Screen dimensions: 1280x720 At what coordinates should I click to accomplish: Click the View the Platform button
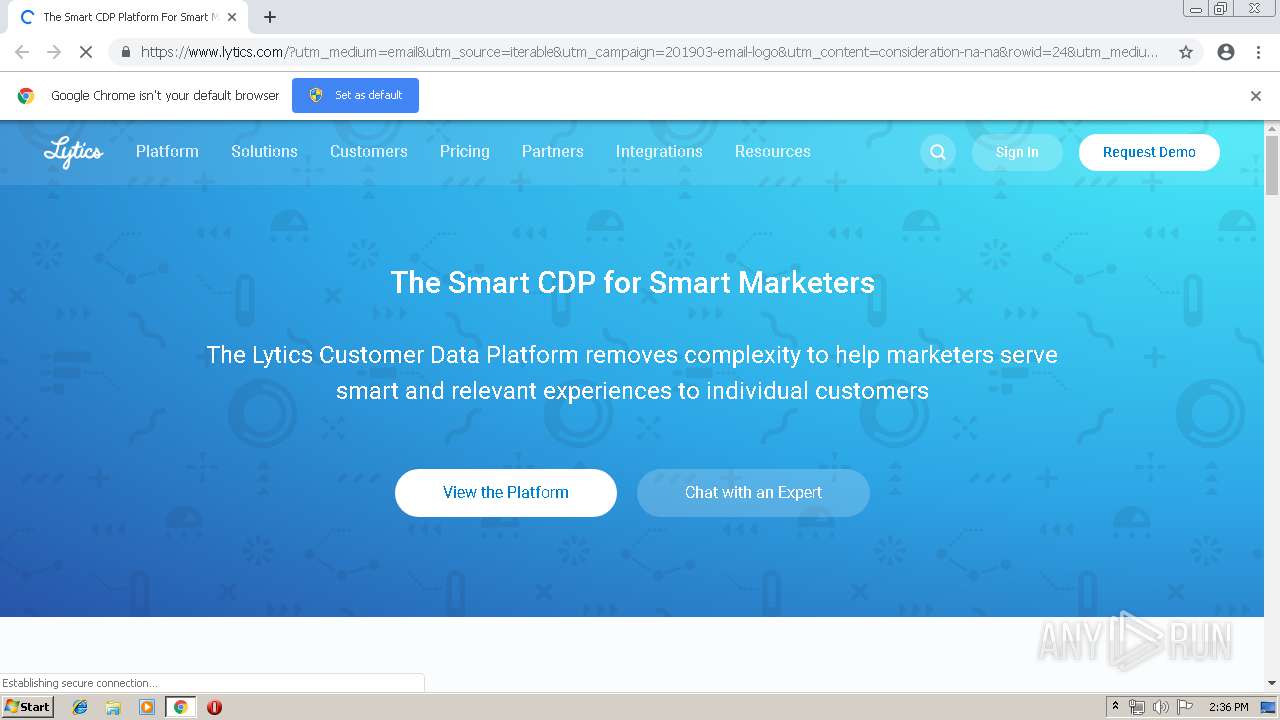coord(506,493)
